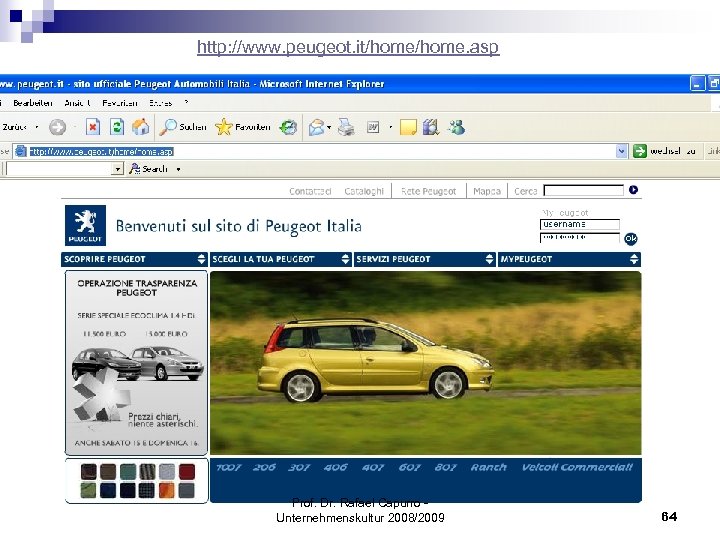Click the slide title peugeot.it URL link
Image resolution: width=720 pixels, height=540 pixels.
click(348, 47)
